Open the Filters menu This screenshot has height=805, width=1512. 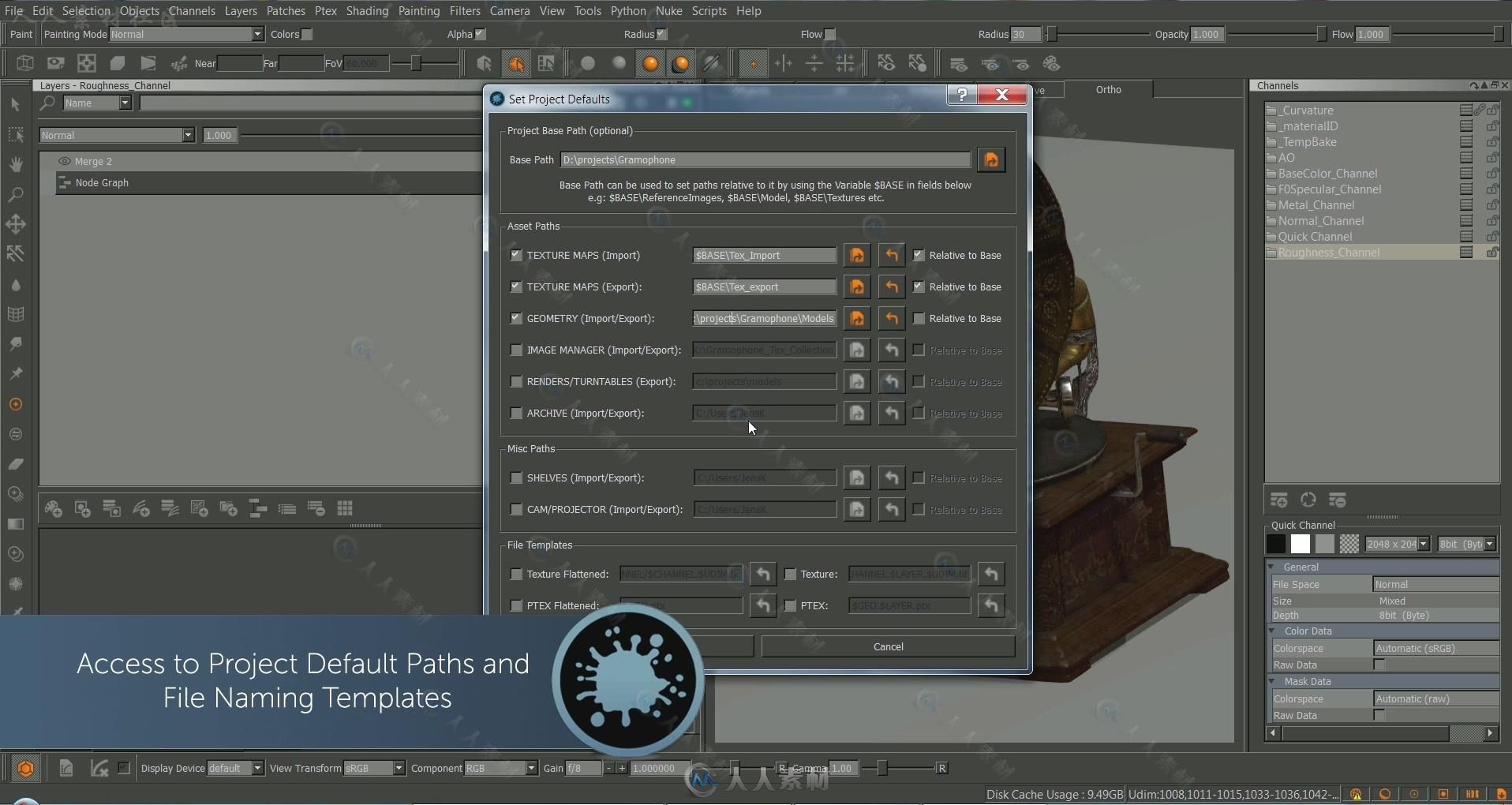click(465, 11)
